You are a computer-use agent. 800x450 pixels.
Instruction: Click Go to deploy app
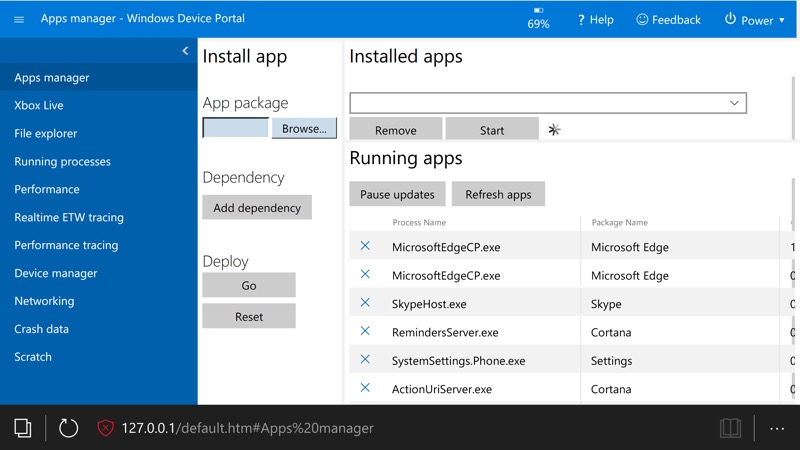(249, 285)
